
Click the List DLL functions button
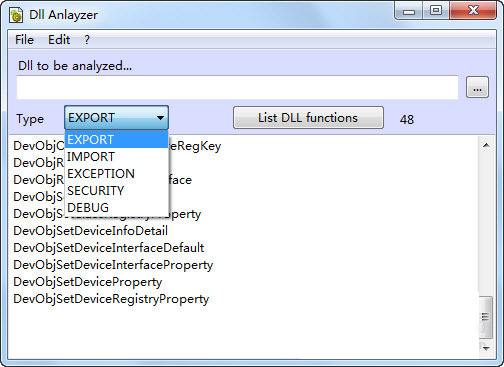click(x=308, y=118)
